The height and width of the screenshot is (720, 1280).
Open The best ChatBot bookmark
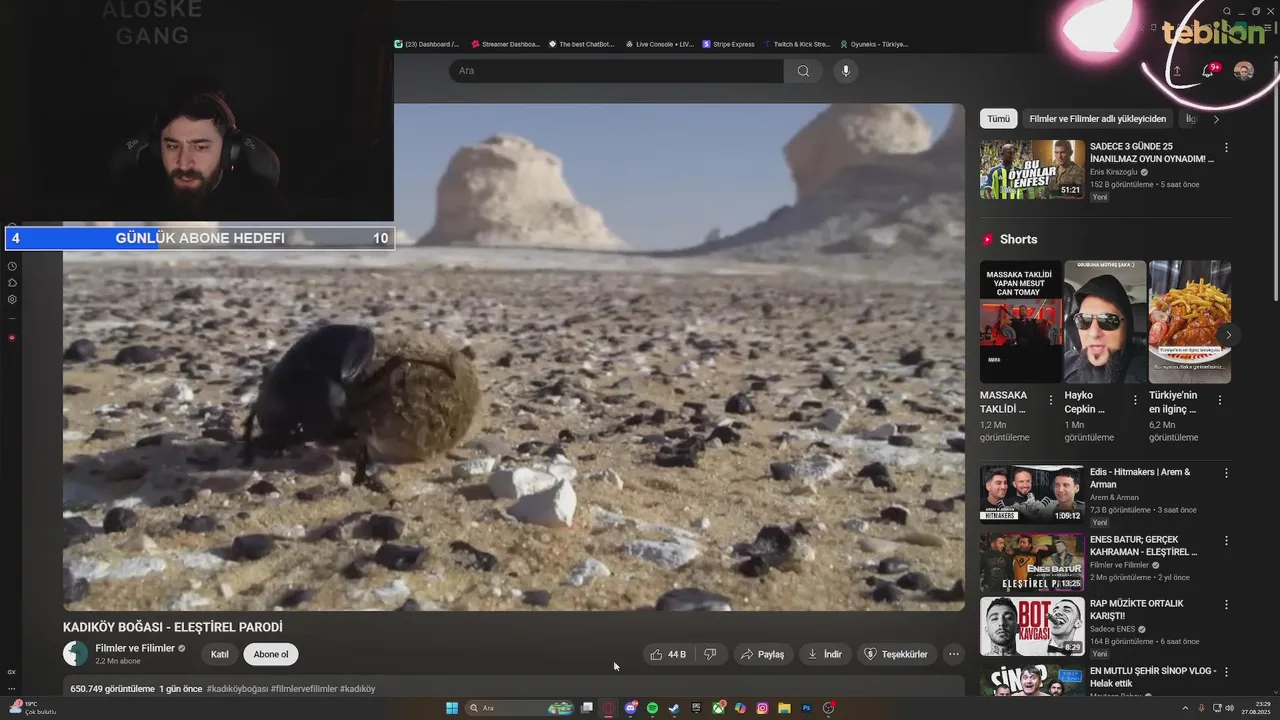[581, 44]
